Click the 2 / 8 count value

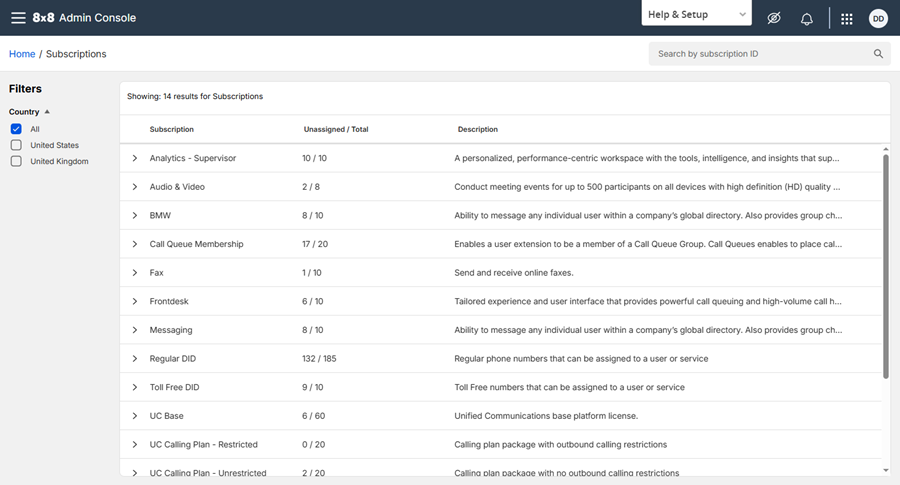(311, 187)
